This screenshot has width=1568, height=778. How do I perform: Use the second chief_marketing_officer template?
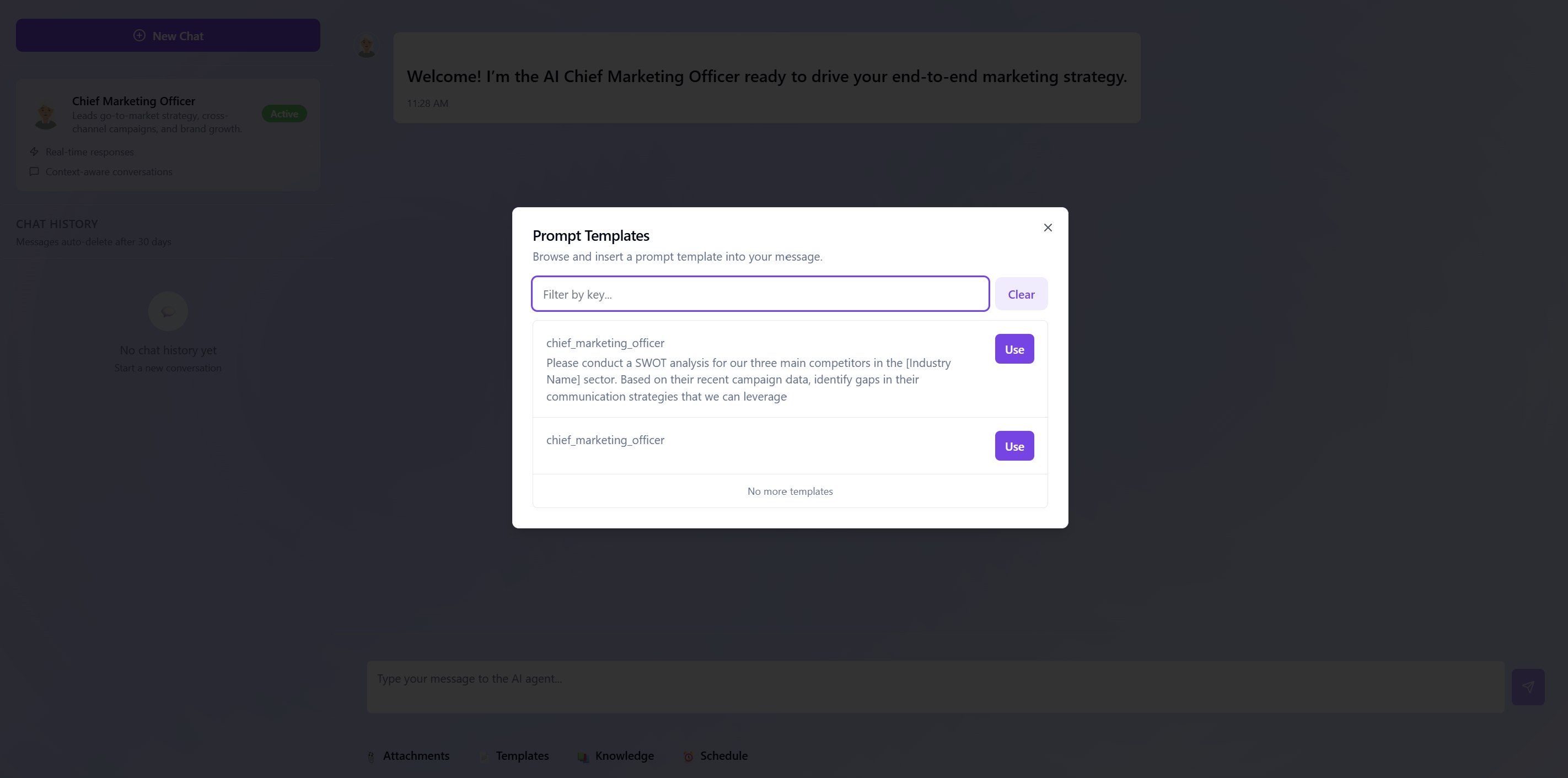click(1013, 445)
